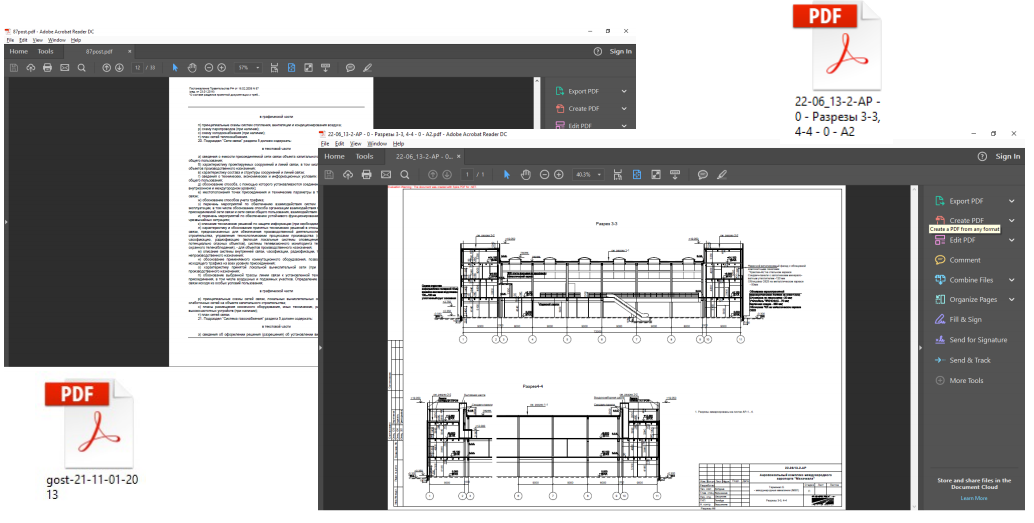Click vertical scrollbar of the 22-06_13-2-AP document

click(914, 346)
